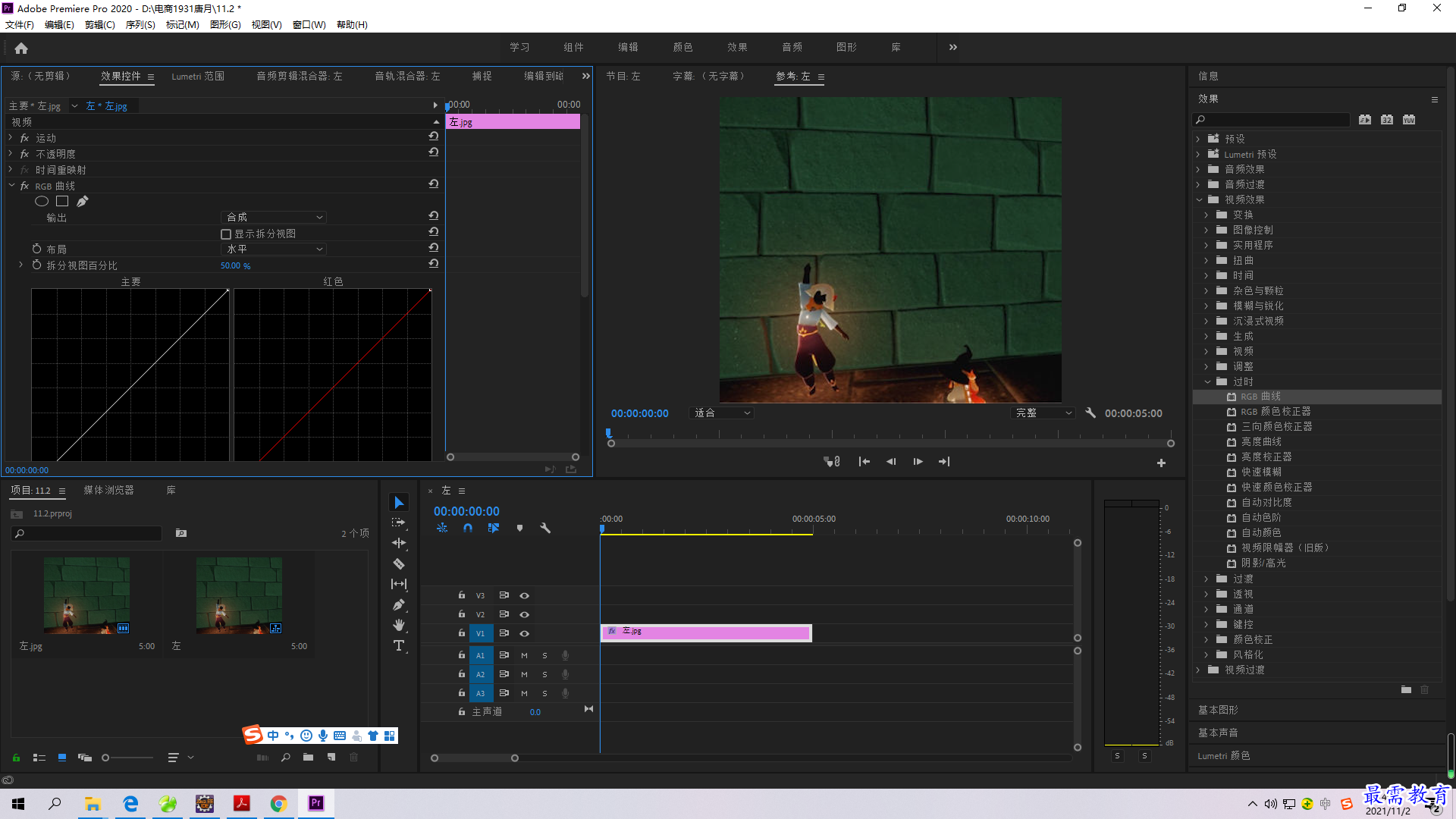The height and width of the screenshot is (819, 1456).
Task: Select the Razor tool
Action: 399,563
